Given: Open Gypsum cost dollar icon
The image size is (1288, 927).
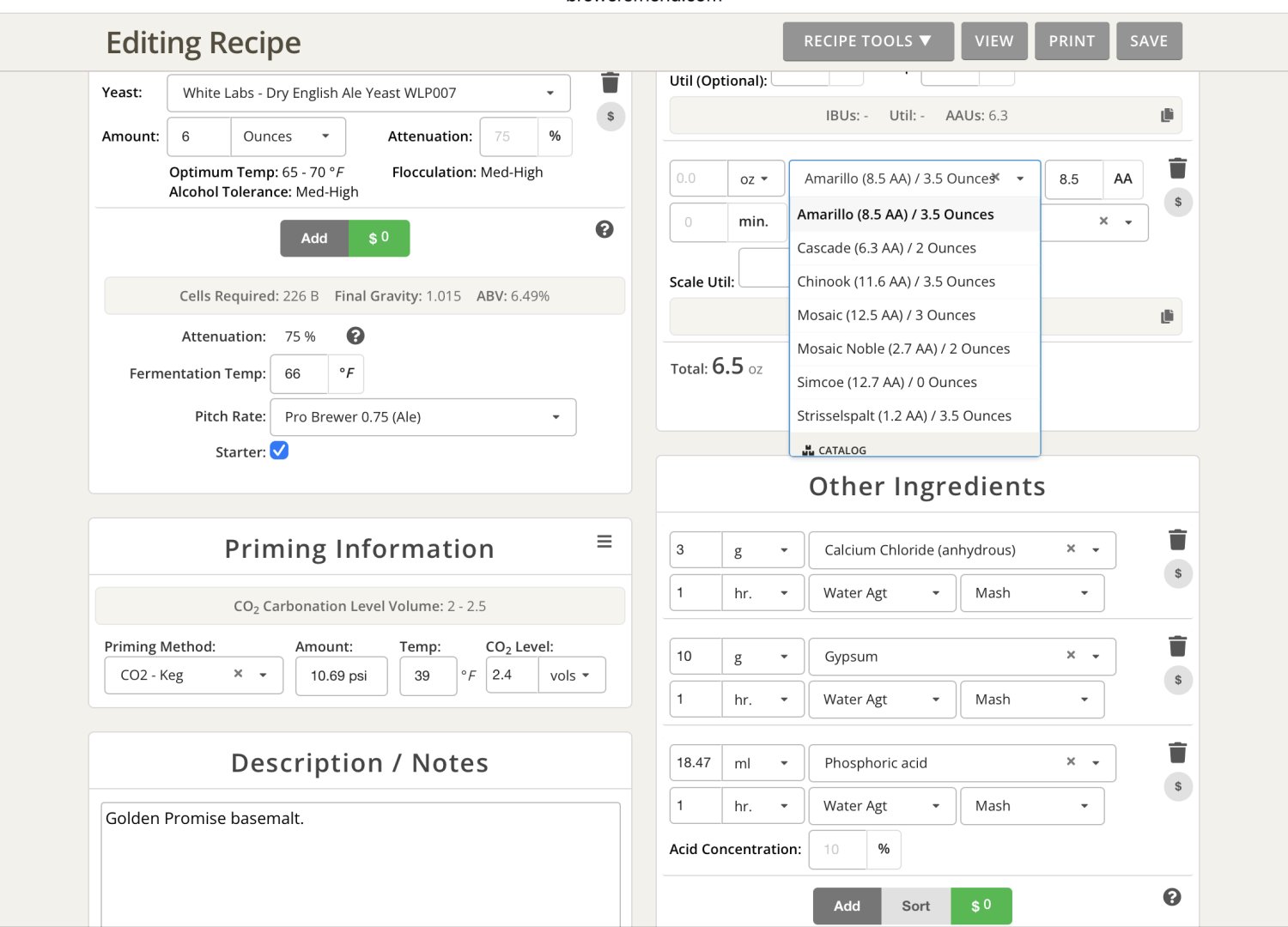Looking at the screenshot, I should click(x=1177, y=680).
